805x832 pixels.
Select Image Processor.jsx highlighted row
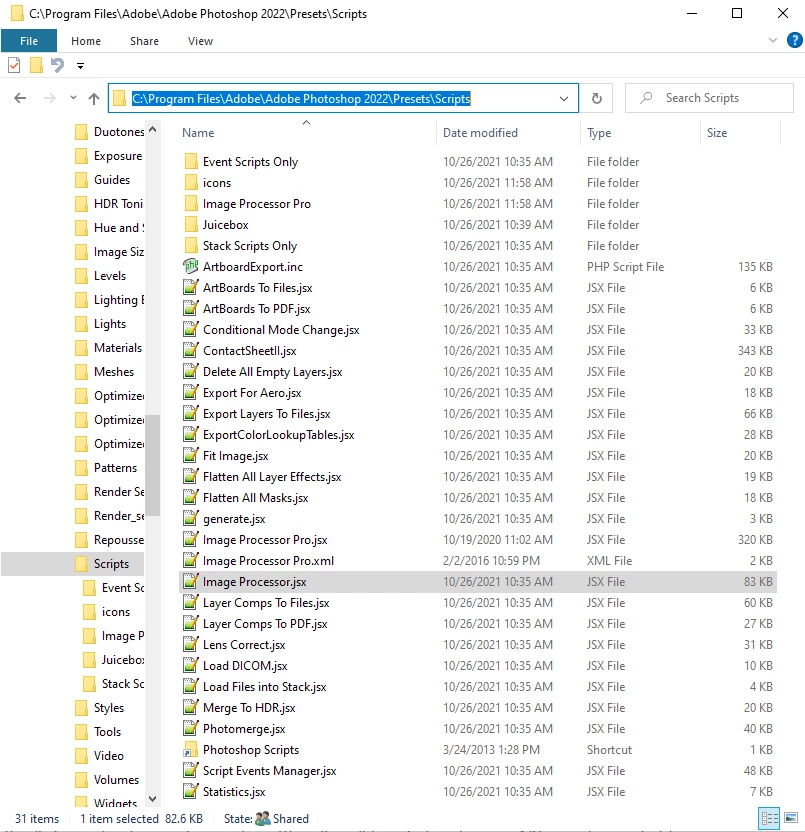478,582
